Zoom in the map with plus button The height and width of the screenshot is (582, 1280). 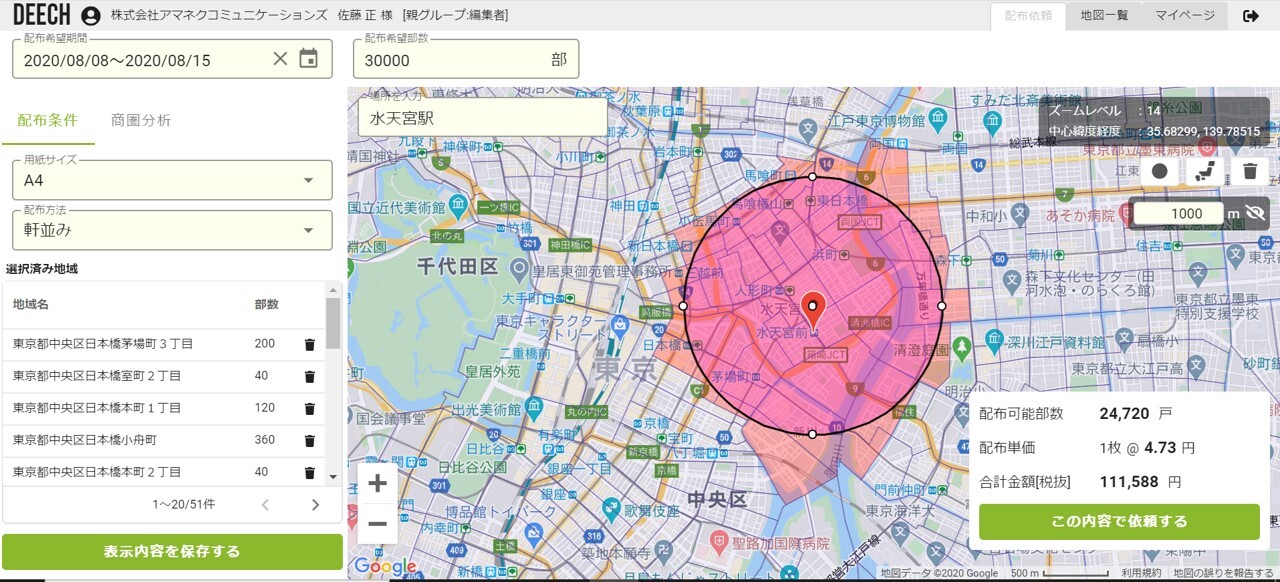click(x=377, y=484)
